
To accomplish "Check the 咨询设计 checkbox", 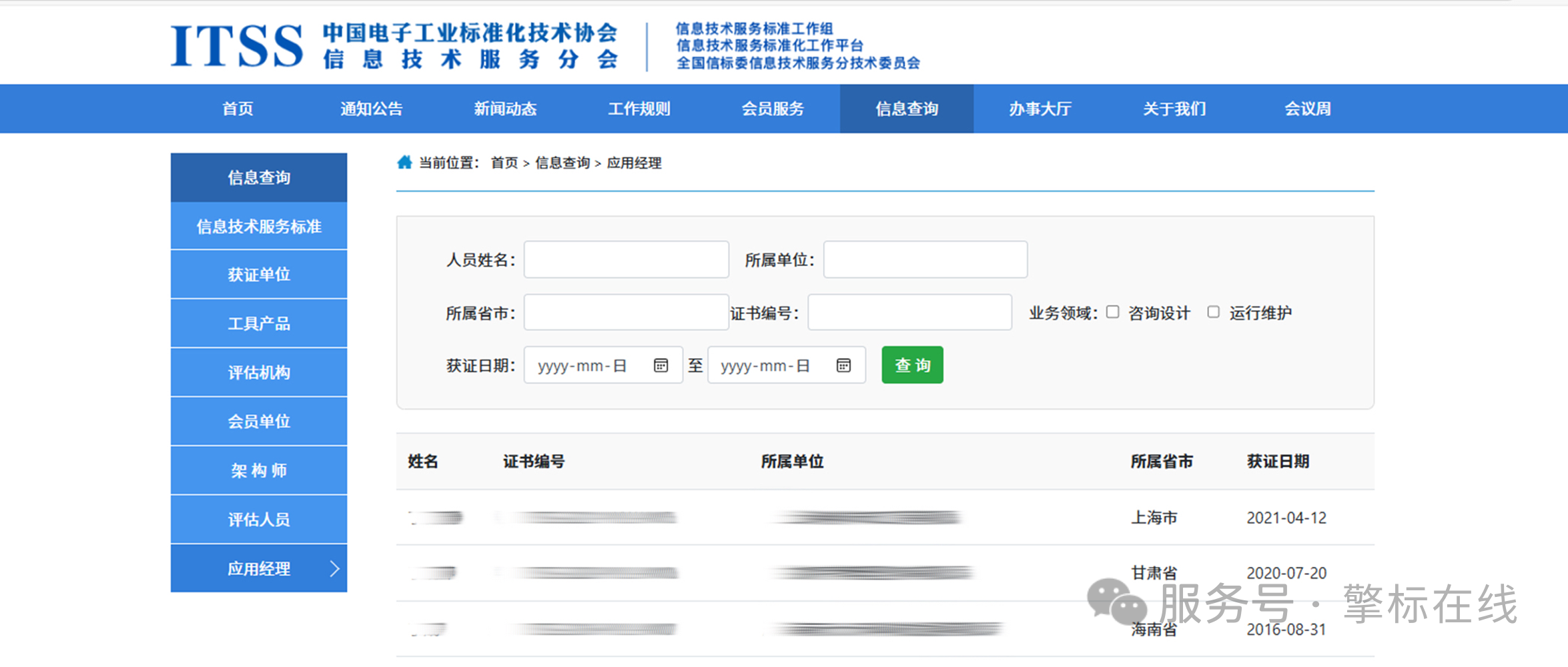I will click(x=1112, y=311).
